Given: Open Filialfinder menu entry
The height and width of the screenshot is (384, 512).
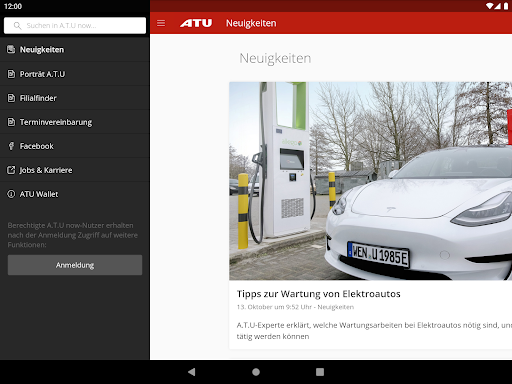Looking at the screenshot, I should pos(75,98).
